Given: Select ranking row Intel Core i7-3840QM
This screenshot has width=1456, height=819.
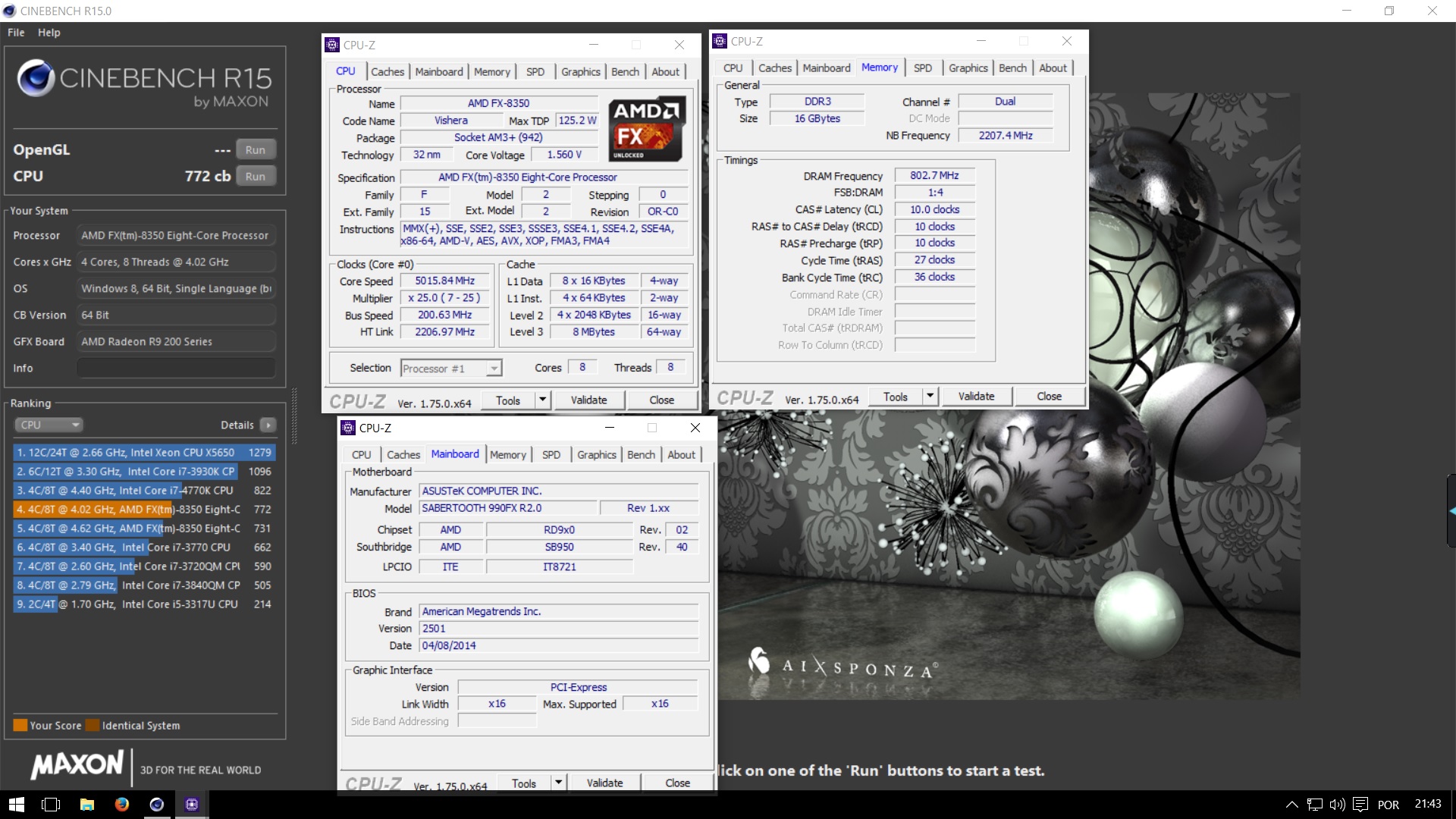Looking at the screenshot, I should coord(144,585).
